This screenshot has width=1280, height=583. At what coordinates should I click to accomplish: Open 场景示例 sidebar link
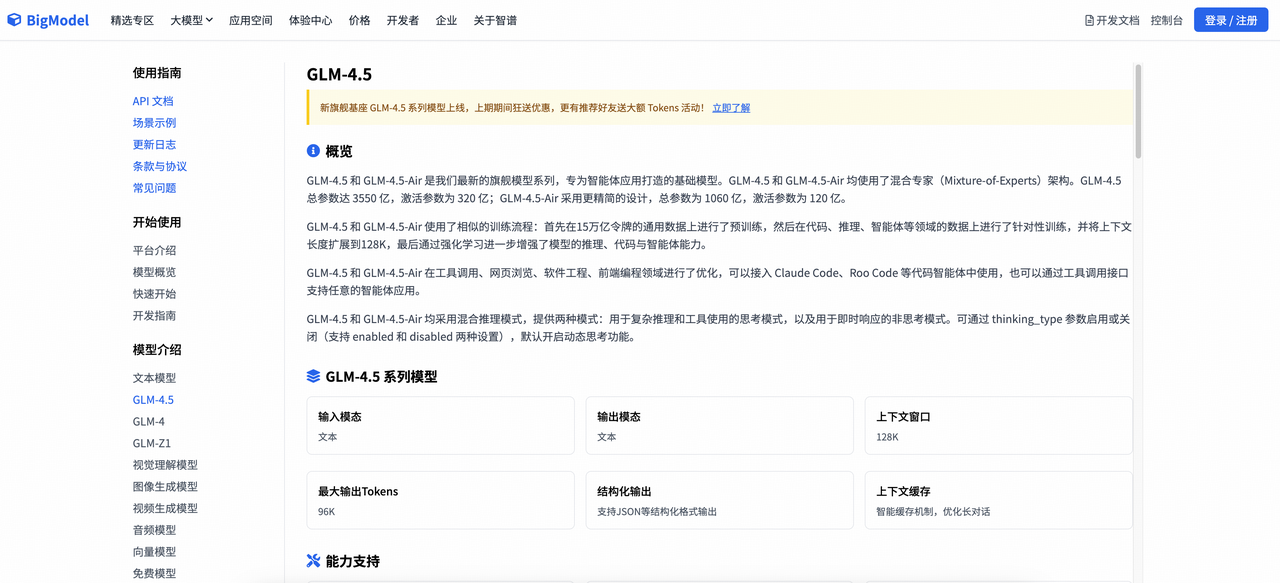(x=155, y=123)
